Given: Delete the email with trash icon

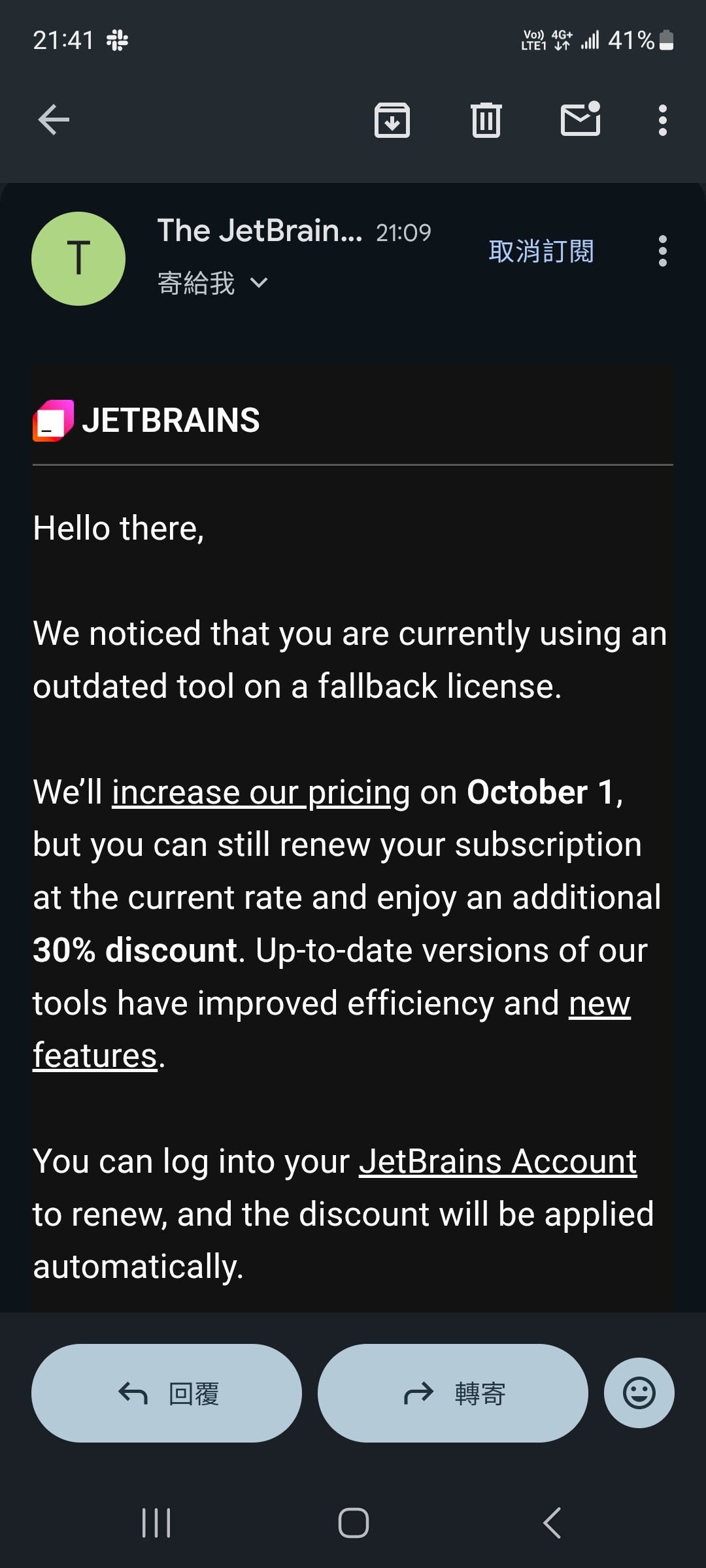Looking at the screenshot, I should [486, 120].
